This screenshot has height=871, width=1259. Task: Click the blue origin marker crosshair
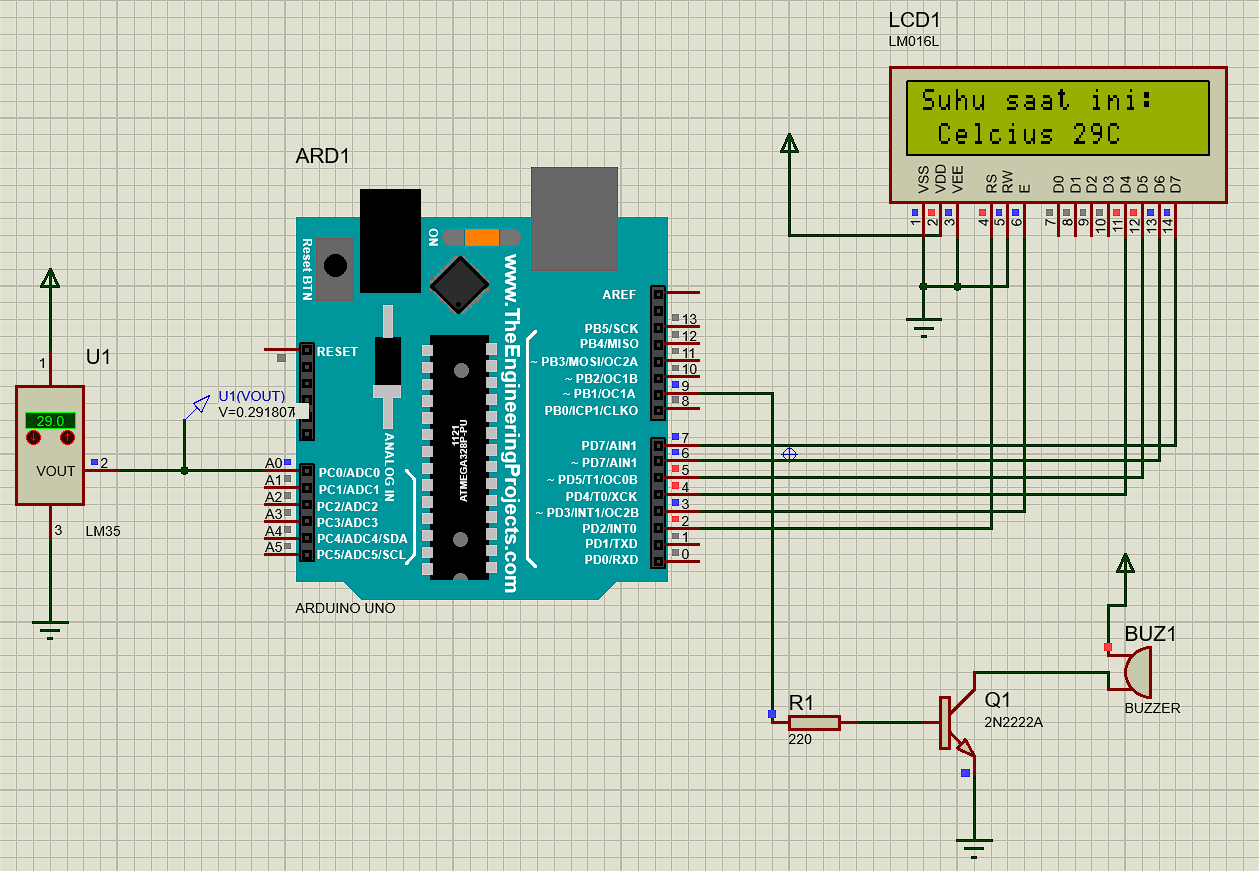(x=789, y=454)
